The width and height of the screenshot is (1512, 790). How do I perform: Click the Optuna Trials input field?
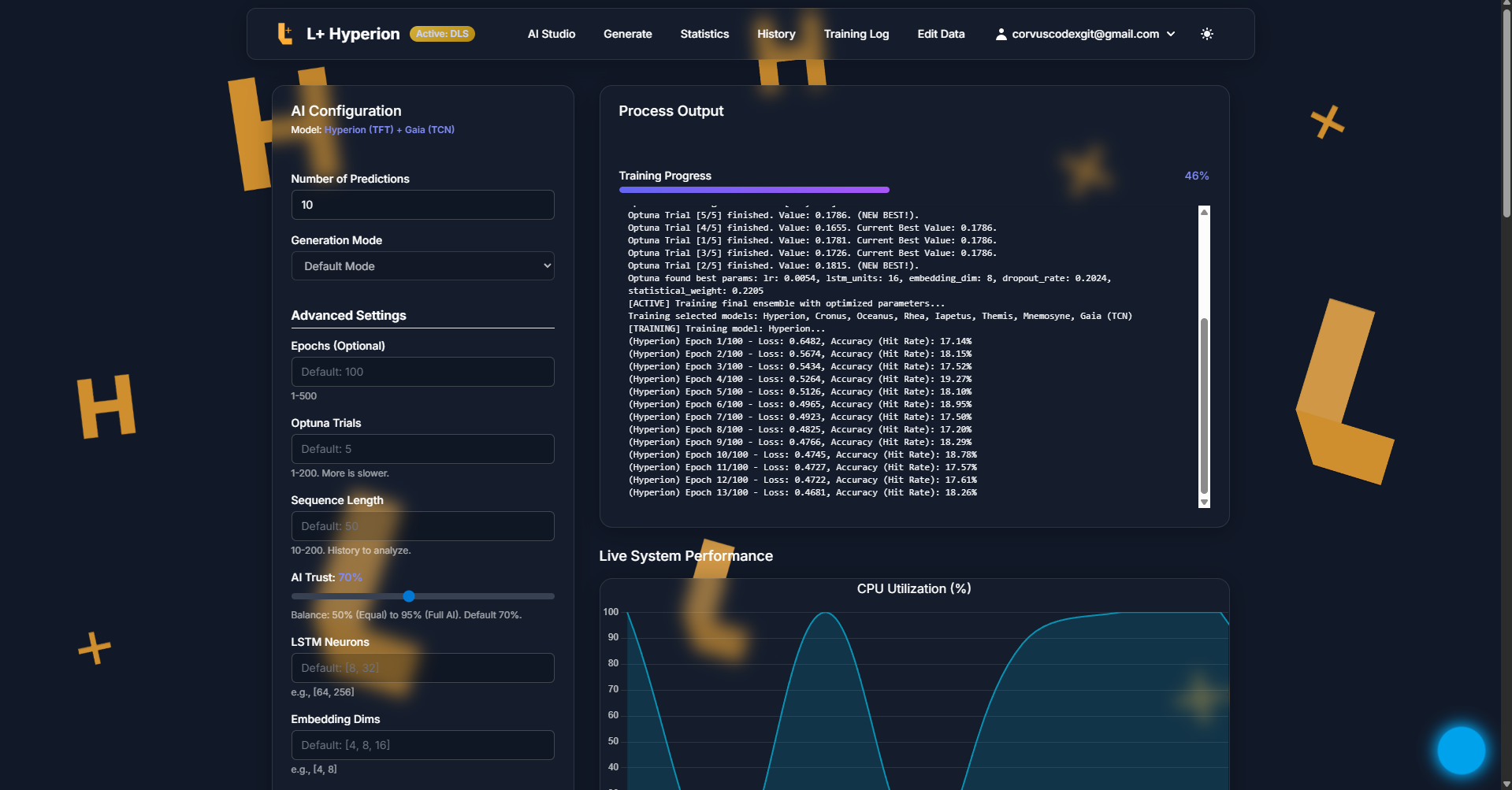[422, 449]
